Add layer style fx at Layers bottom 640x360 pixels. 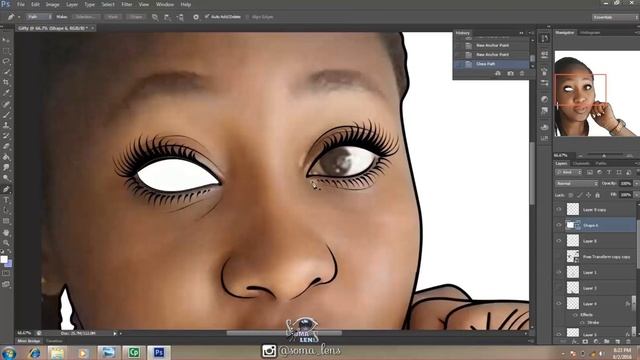[x=574, y=341]
